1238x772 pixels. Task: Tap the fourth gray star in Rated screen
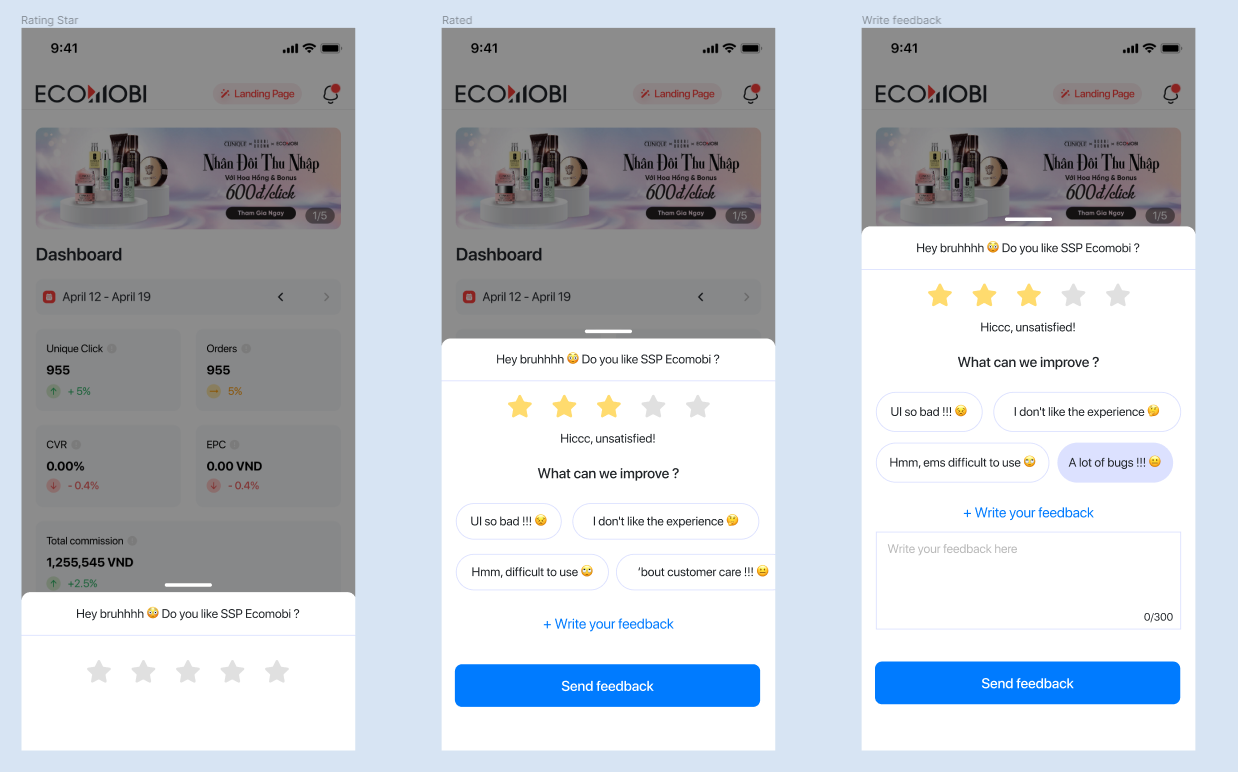click(653, 406)
